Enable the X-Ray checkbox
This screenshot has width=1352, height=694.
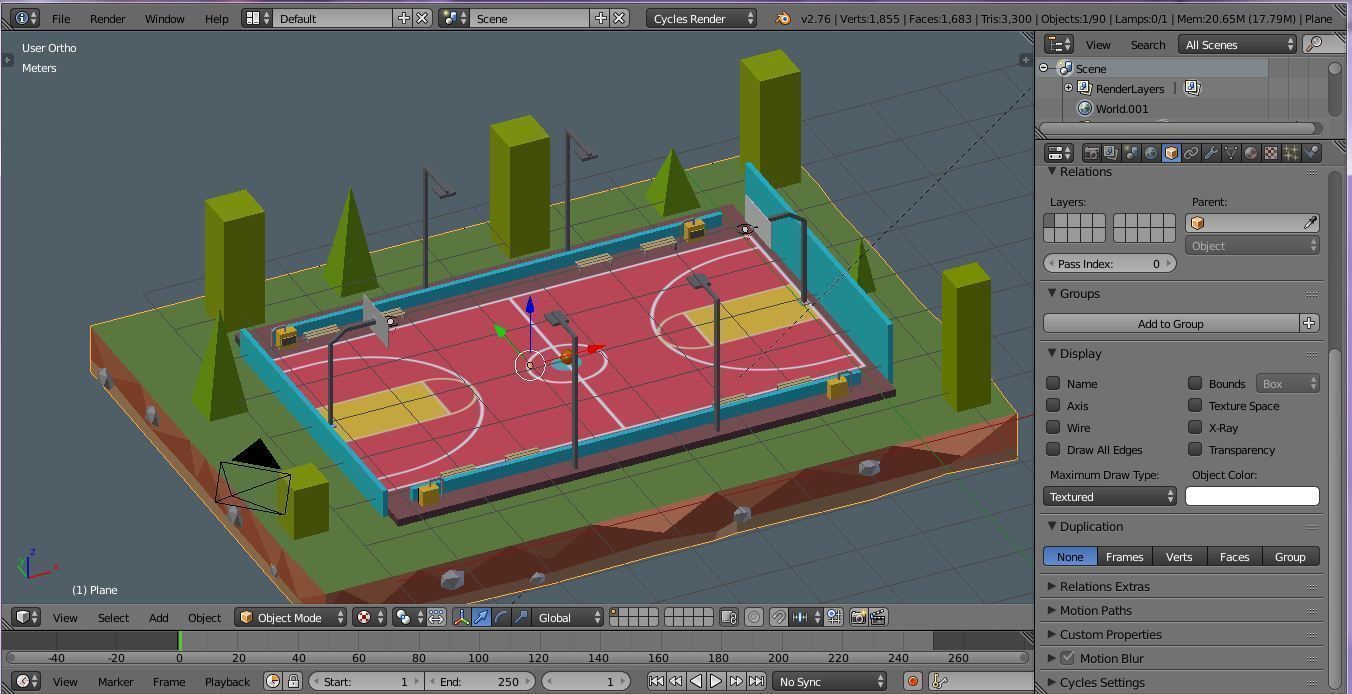1195,427
